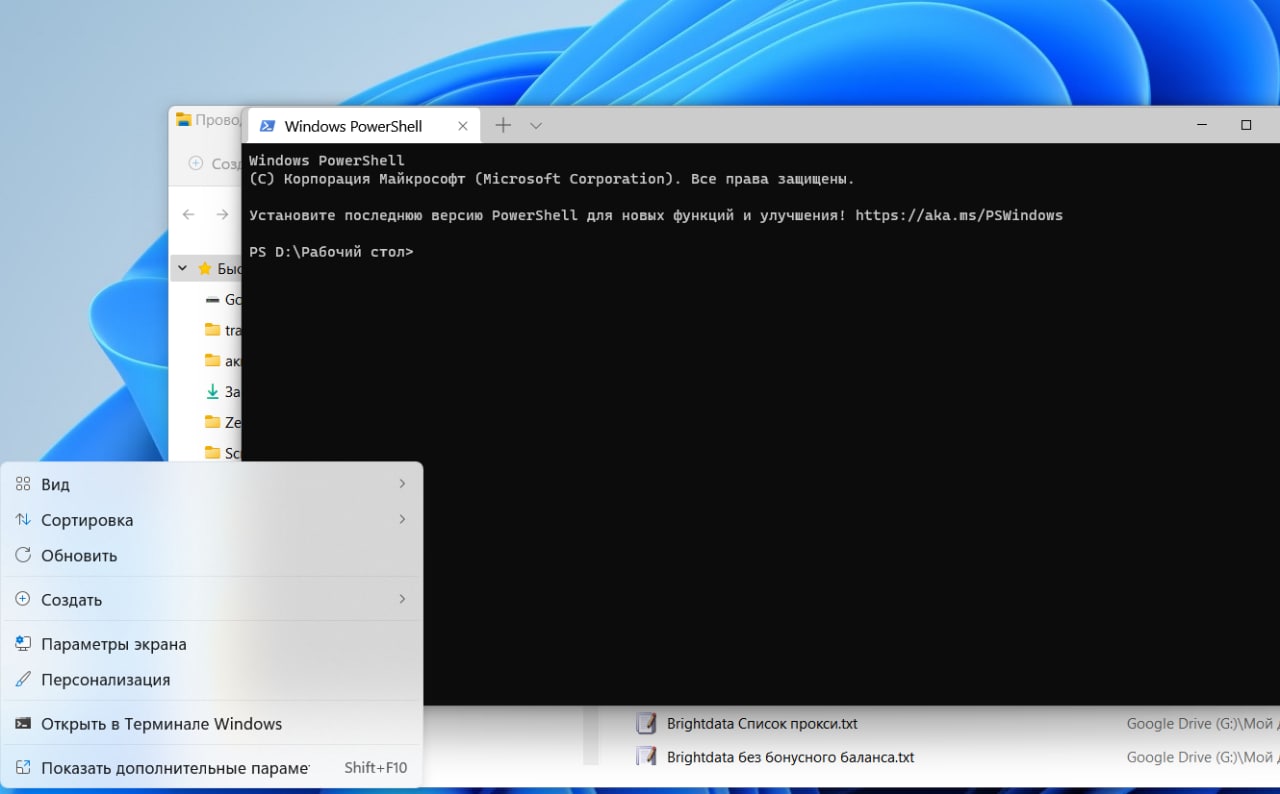Click the terminal icon in context menu
Viewport: 1280px width, 794px height.
23,724
